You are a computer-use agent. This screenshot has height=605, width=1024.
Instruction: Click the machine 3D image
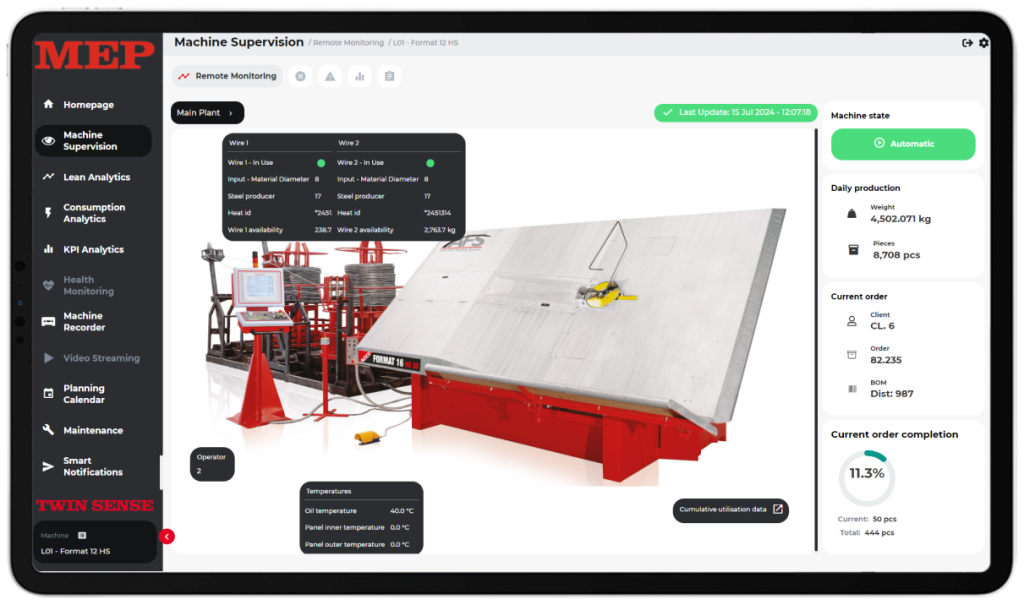click(496, 353)
